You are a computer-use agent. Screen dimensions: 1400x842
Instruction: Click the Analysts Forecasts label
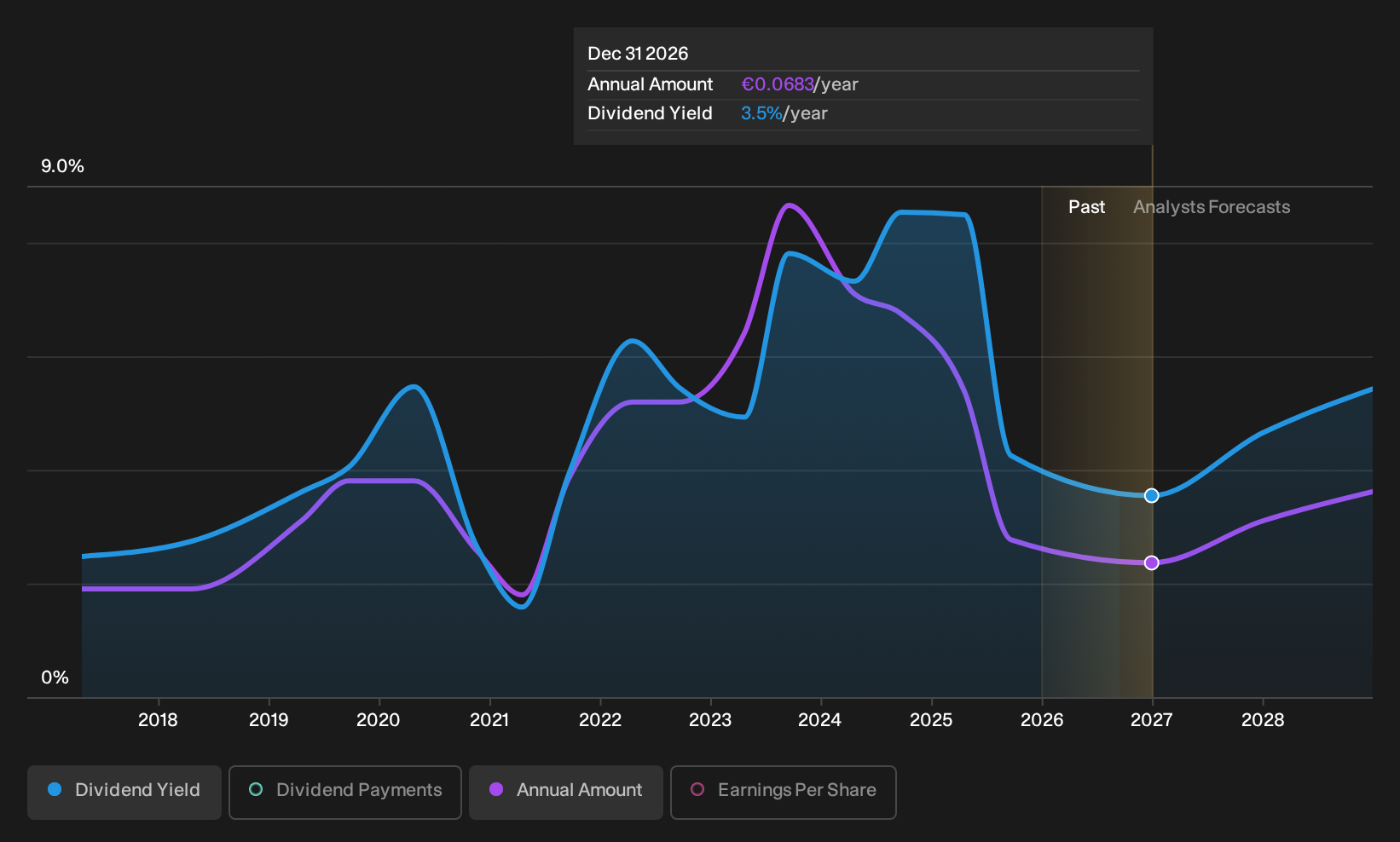[1212, 207]
